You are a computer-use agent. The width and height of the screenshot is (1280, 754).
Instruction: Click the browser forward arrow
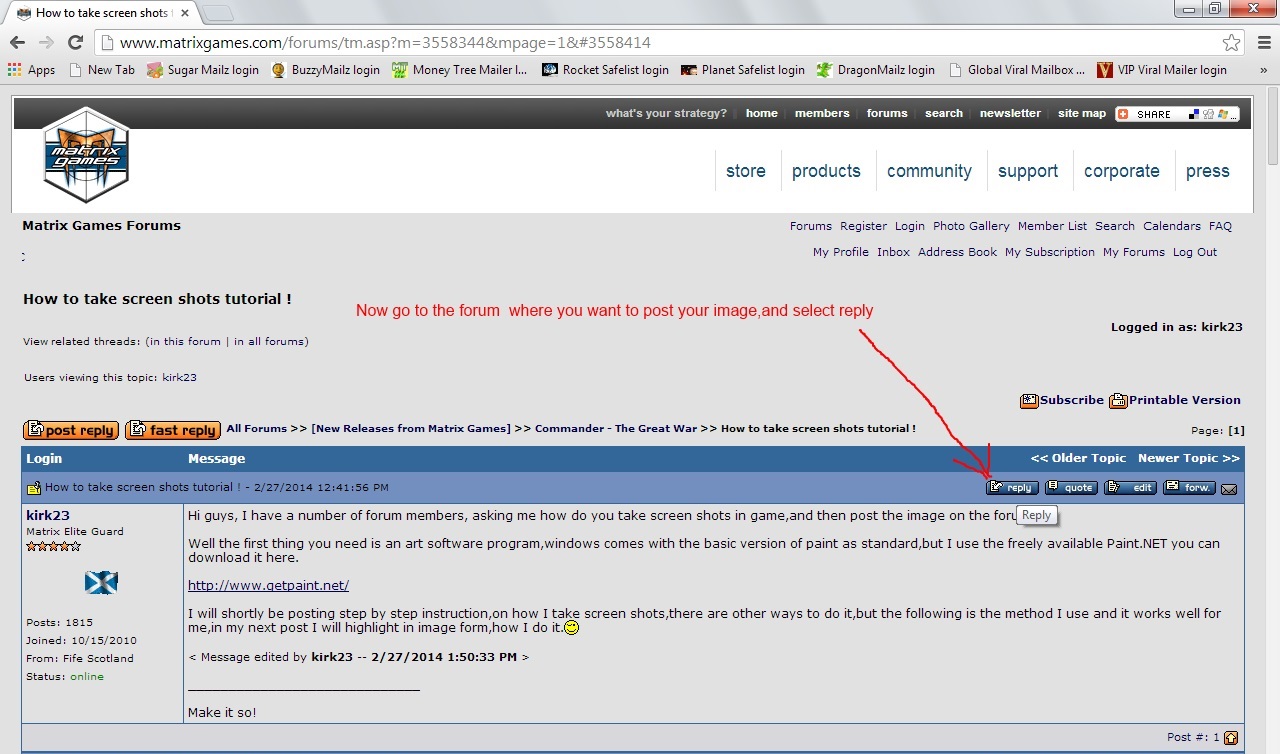click(x=46, y=42)
